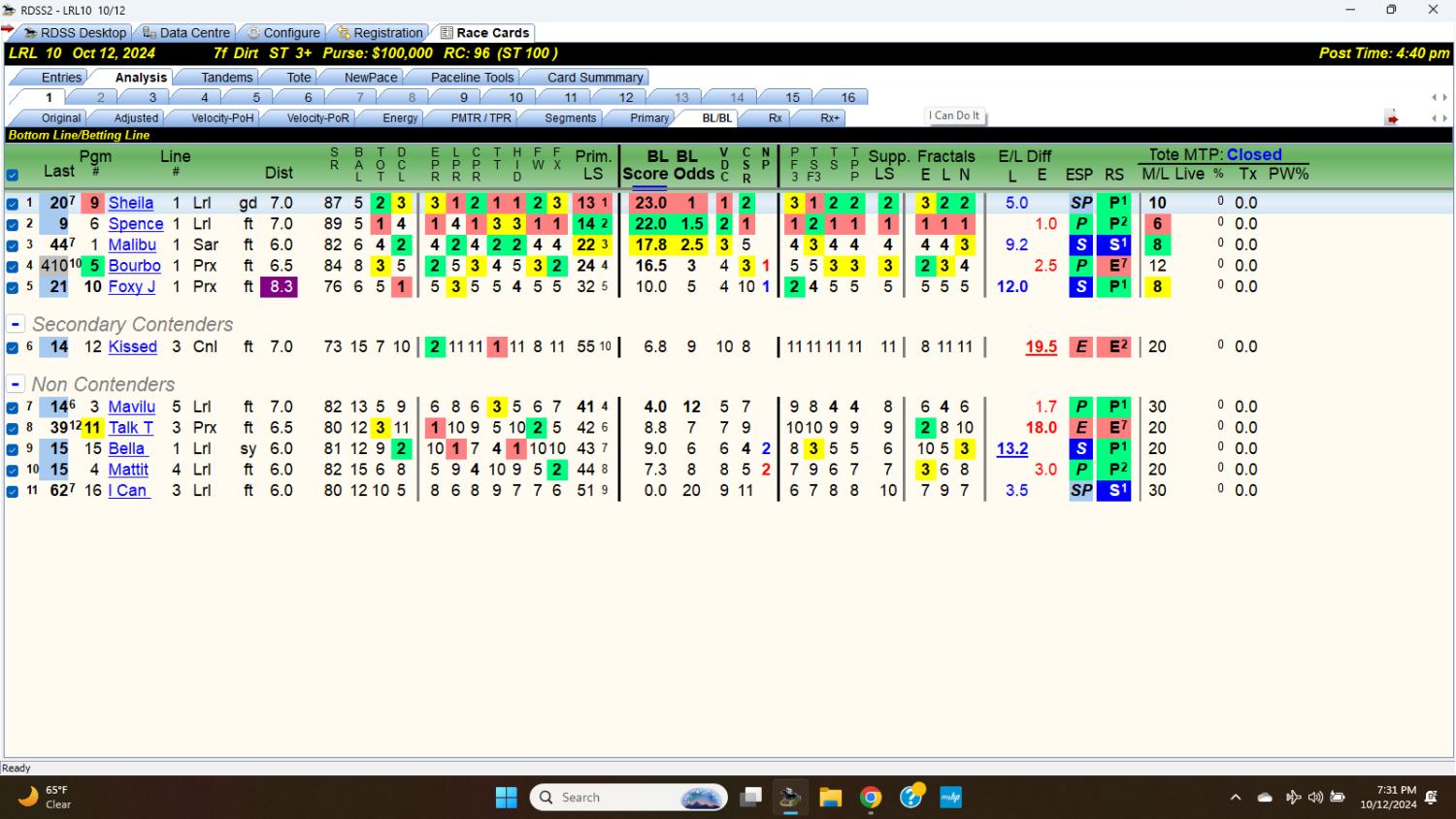The image size is (1456, 819).
Task: Click the purple 8.3 distance cell
Action: (278, 287)
